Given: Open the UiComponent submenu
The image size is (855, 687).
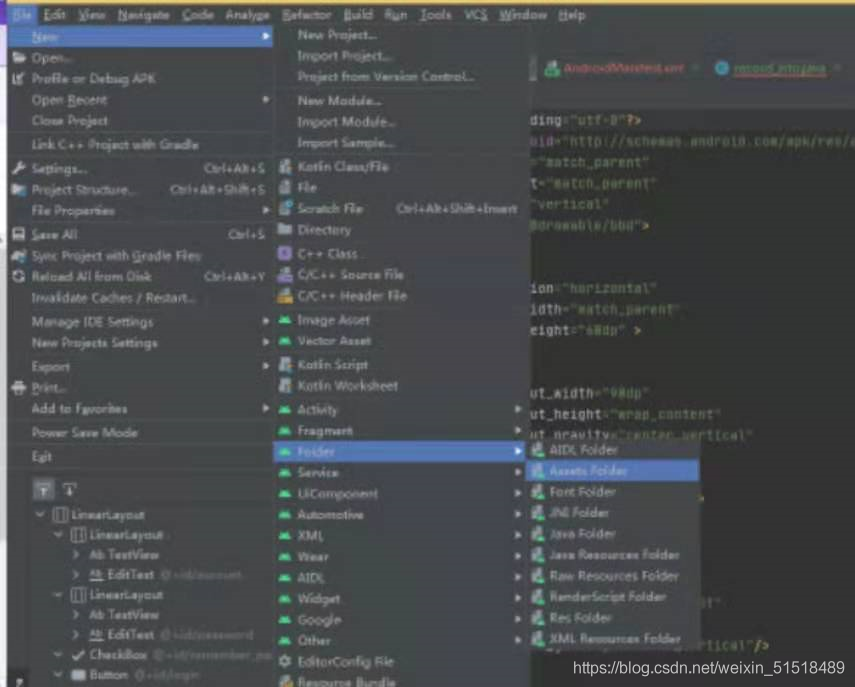Looking at the screenshot, I should (400, 493).
